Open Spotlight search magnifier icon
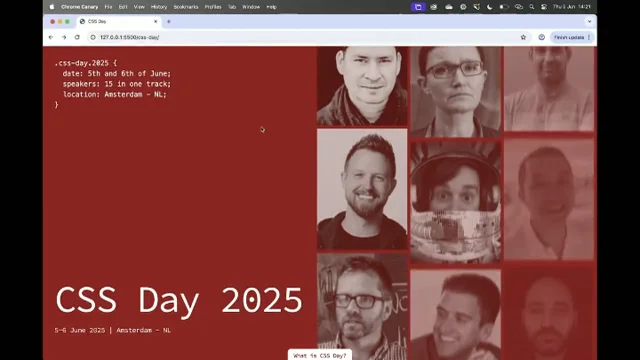This screenshot has height=360, width=640. pyautogui.click(x=531, y=7)
